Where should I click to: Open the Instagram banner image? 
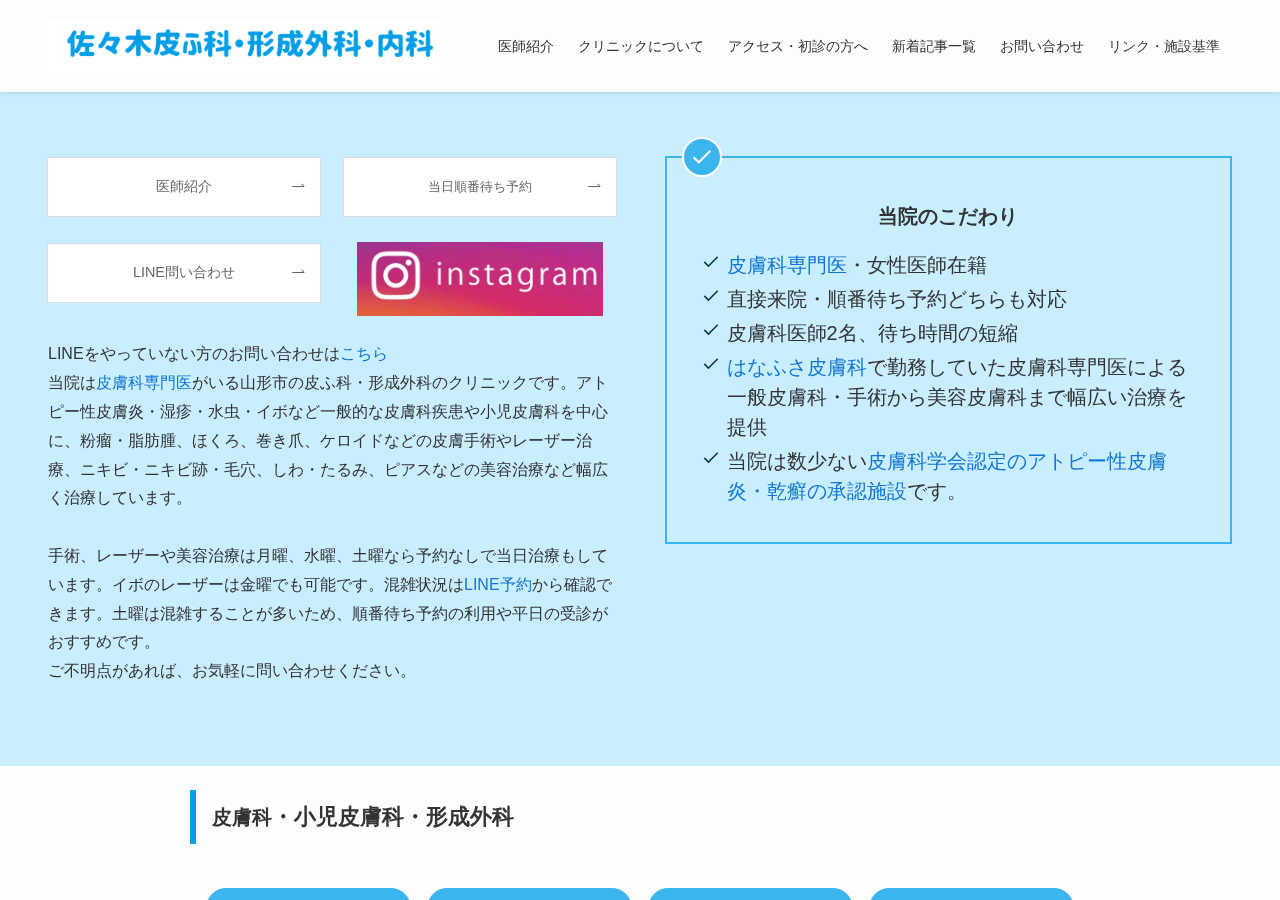point(480,279)
